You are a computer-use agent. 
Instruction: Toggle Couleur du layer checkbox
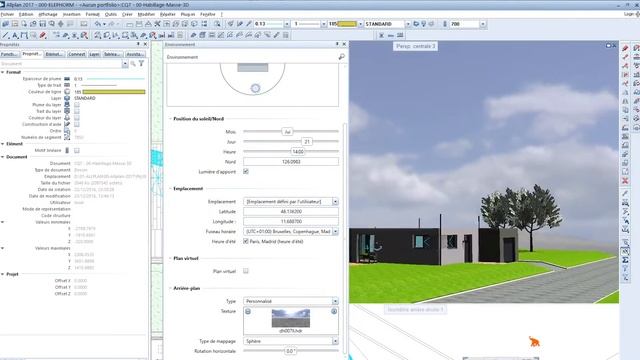77,118
